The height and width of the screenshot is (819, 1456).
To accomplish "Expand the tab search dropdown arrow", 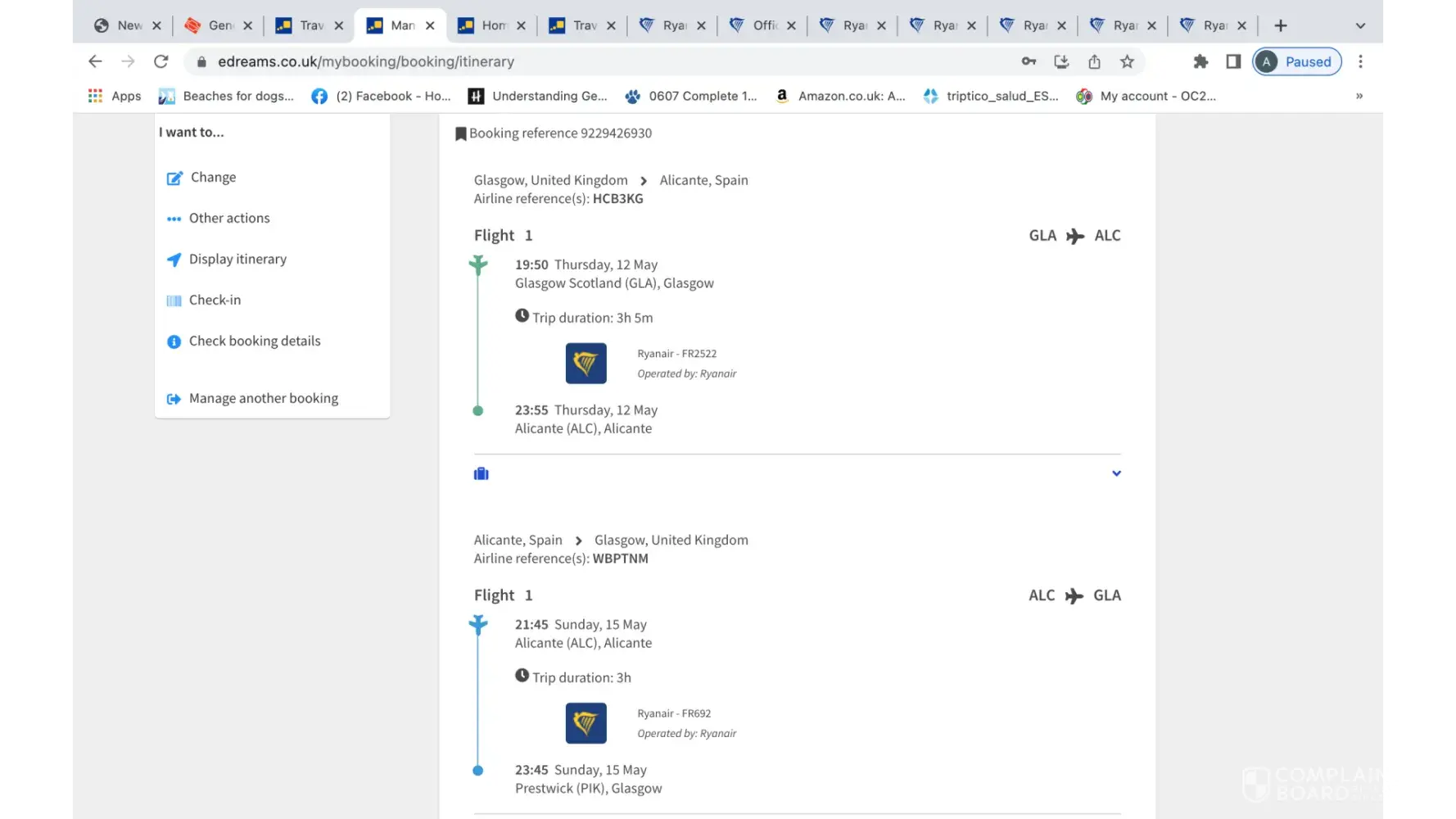I will (x=1360, y=25).
